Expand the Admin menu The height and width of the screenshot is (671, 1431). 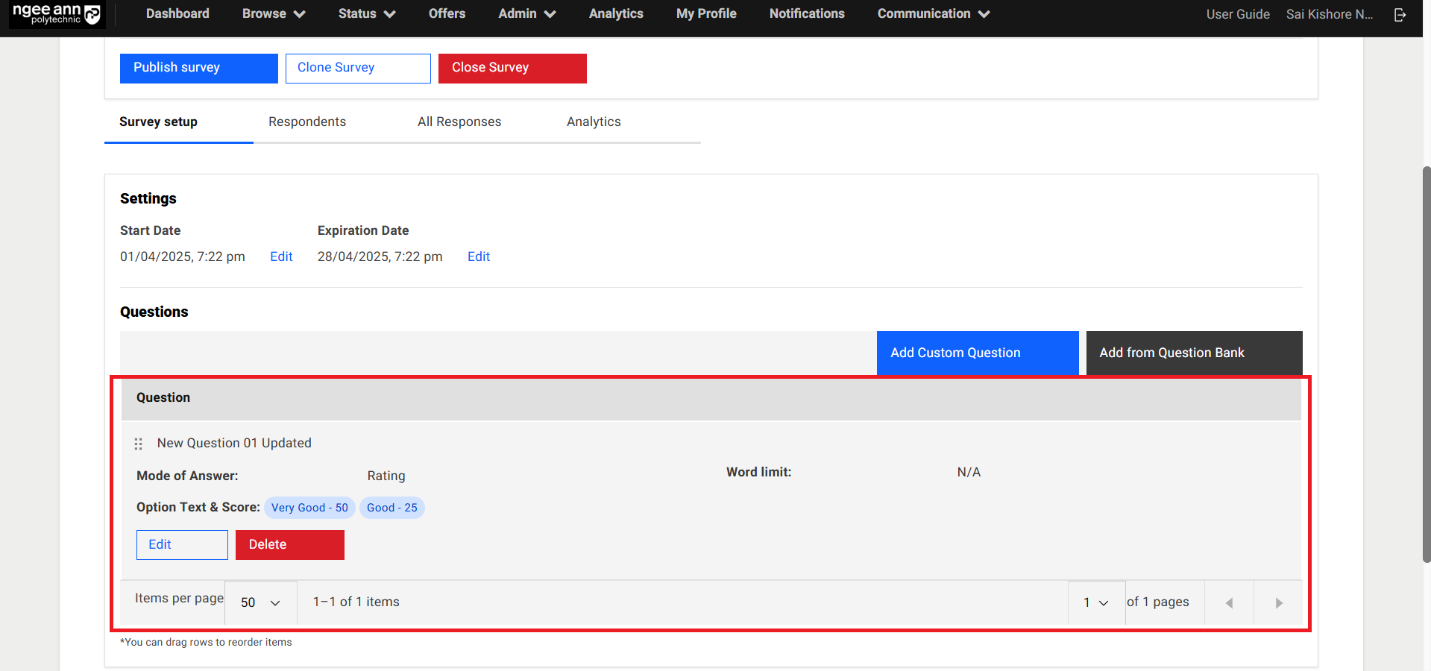click(x=527, y=14)
